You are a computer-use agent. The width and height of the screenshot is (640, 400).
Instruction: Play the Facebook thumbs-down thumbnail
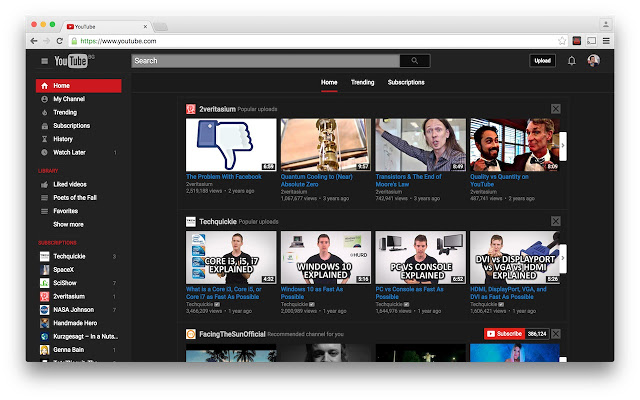point(231,145)
